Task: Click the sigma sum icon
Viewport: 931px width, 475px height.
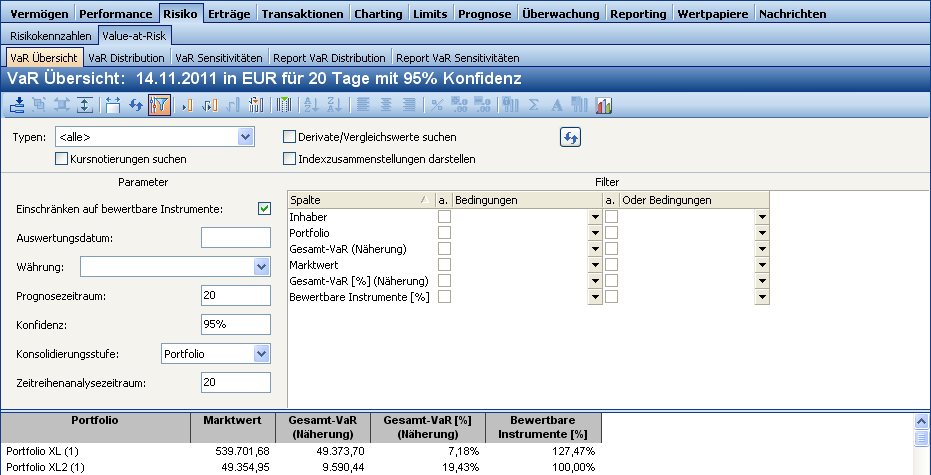Action: pyautogui.click(x=534, y=105)
